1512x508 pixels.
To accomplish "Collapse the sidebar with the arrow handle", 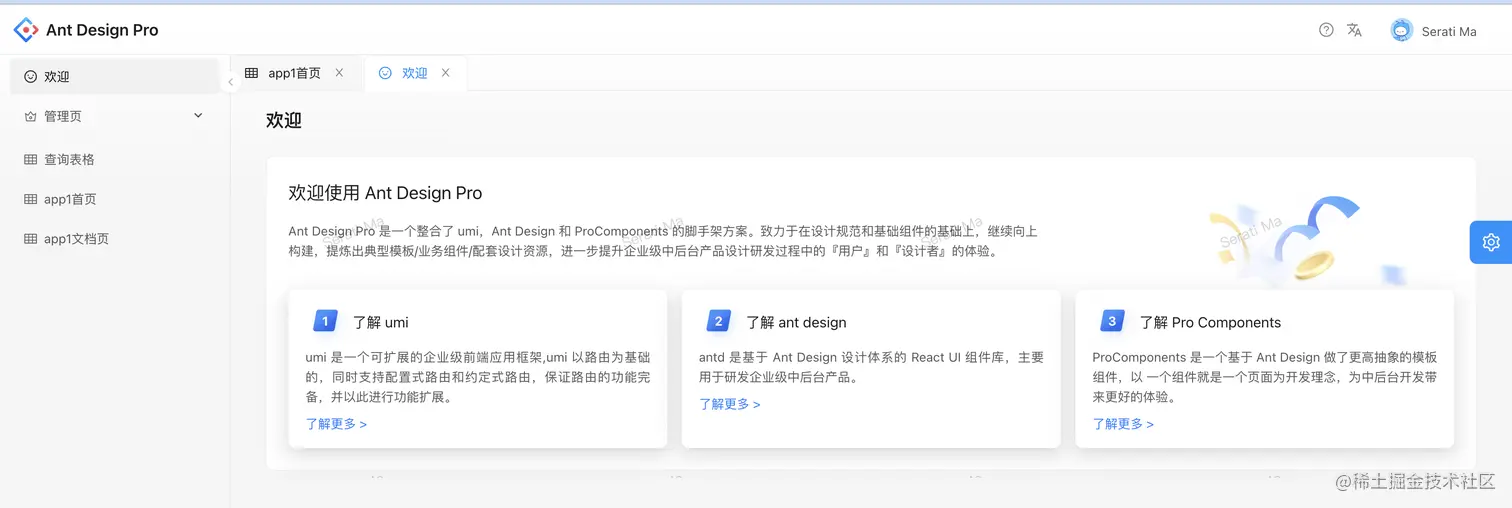I will pos(231,82).
